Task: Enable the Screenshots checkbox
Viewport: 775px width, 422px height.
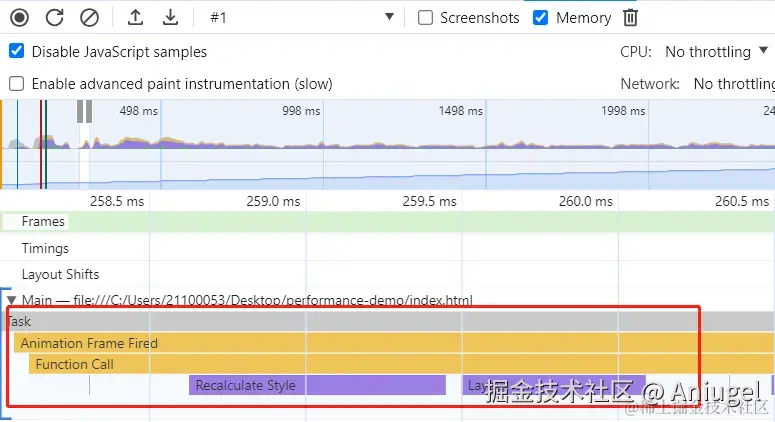Action: 425,17
